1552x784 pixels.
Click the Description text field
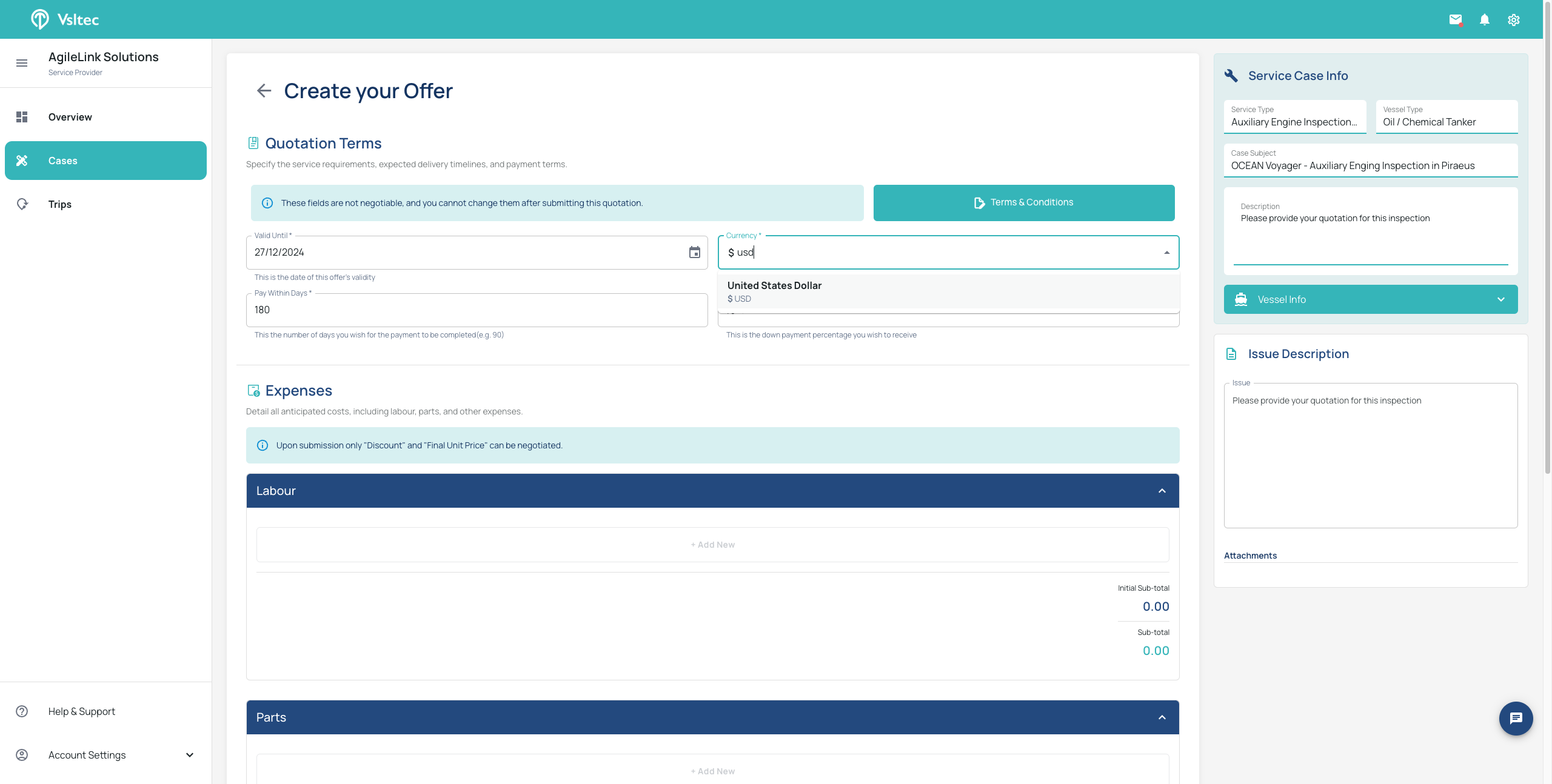[x=1371, y=233]
